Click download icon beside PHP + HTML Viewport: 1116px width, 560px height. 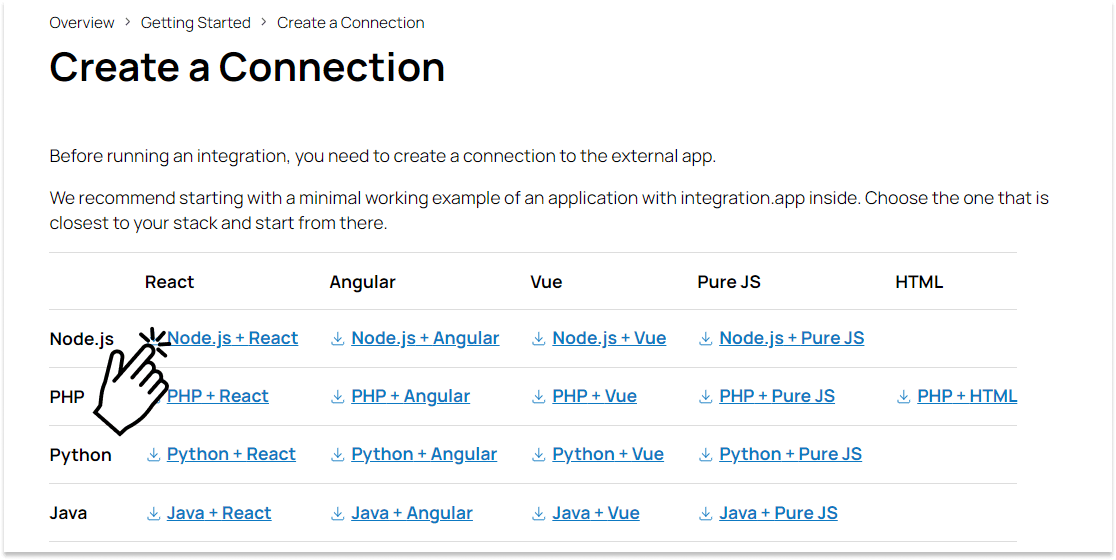[903, 397]
